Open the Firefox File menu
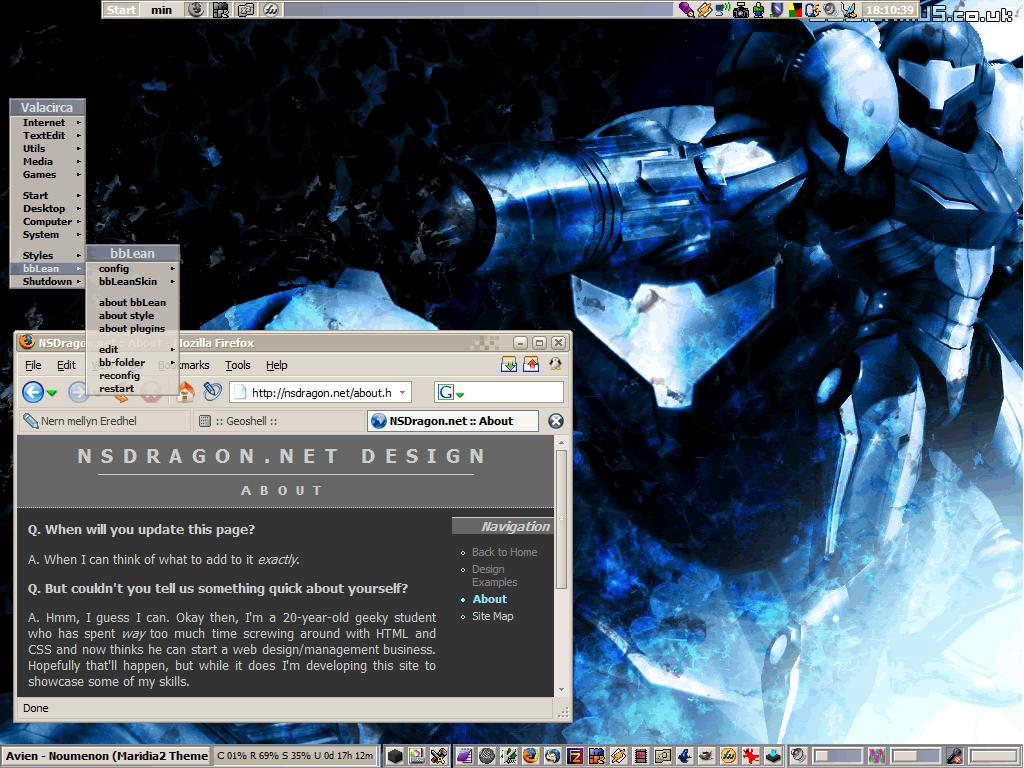This screenshot has height=768, width=1024. tap(33, 365)
